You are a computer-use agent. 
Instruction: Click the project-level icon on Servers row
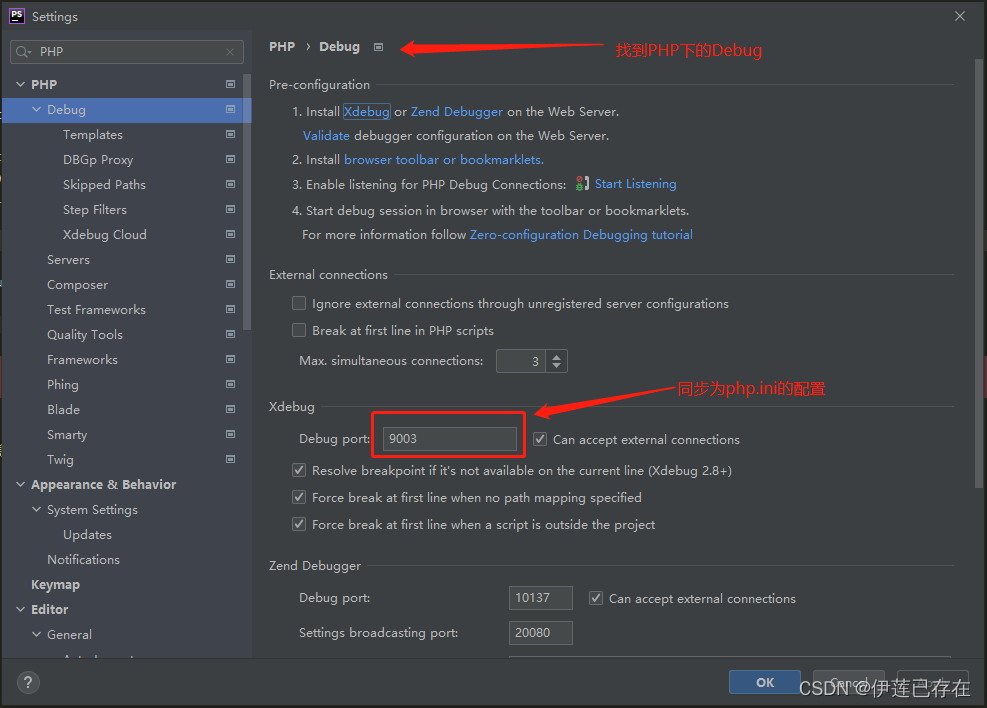(230, 259)
